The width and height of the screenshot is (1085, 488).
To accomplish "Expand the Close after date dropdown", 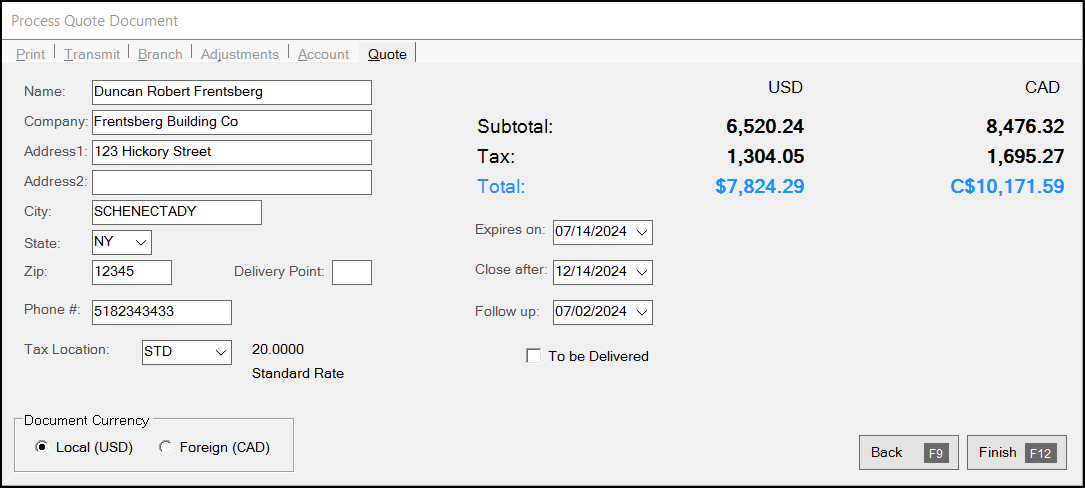I will [x=641, y=271].
